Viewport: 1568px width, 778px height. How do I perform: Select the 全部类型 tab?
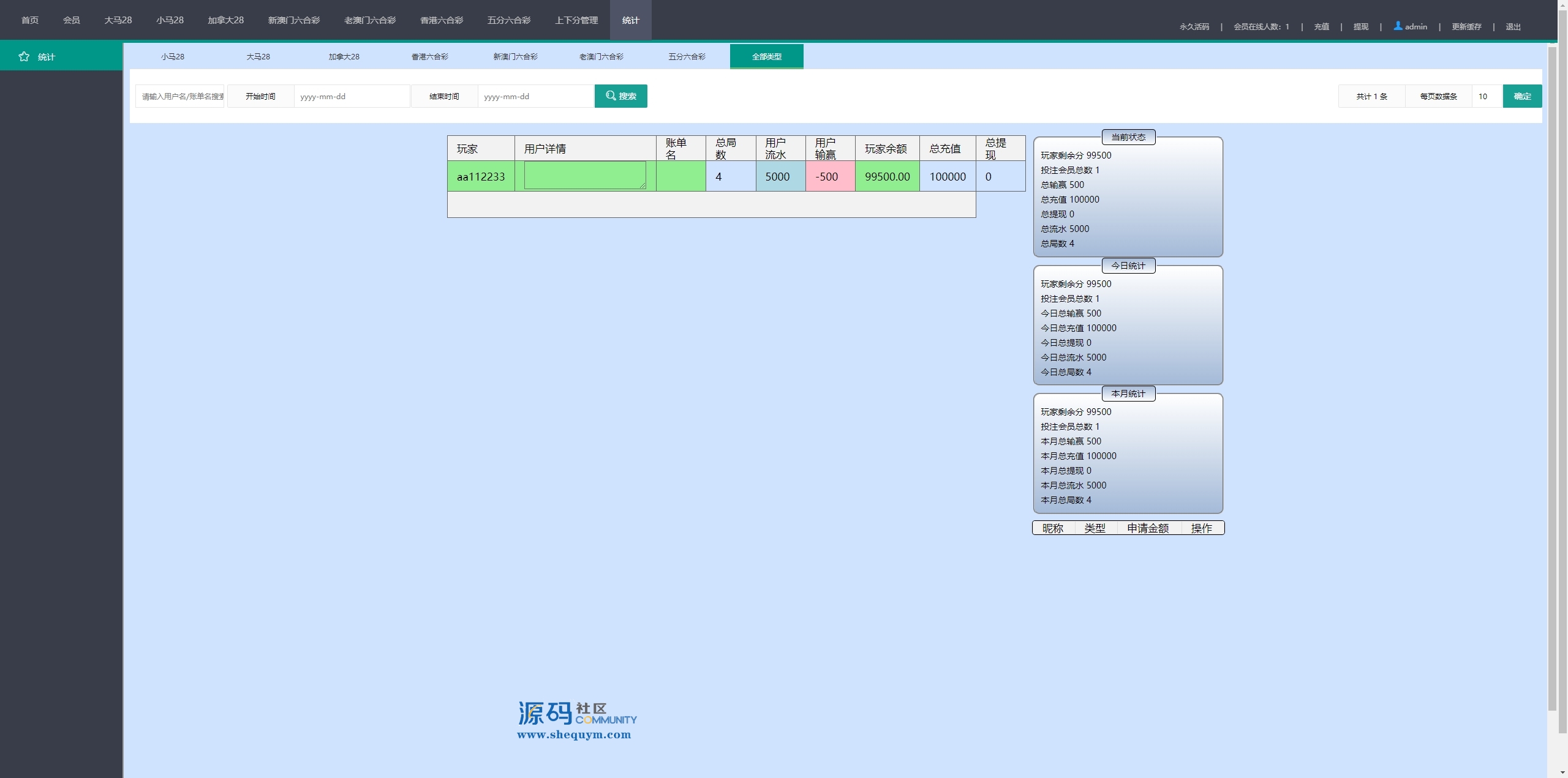[x=767, y=56]
